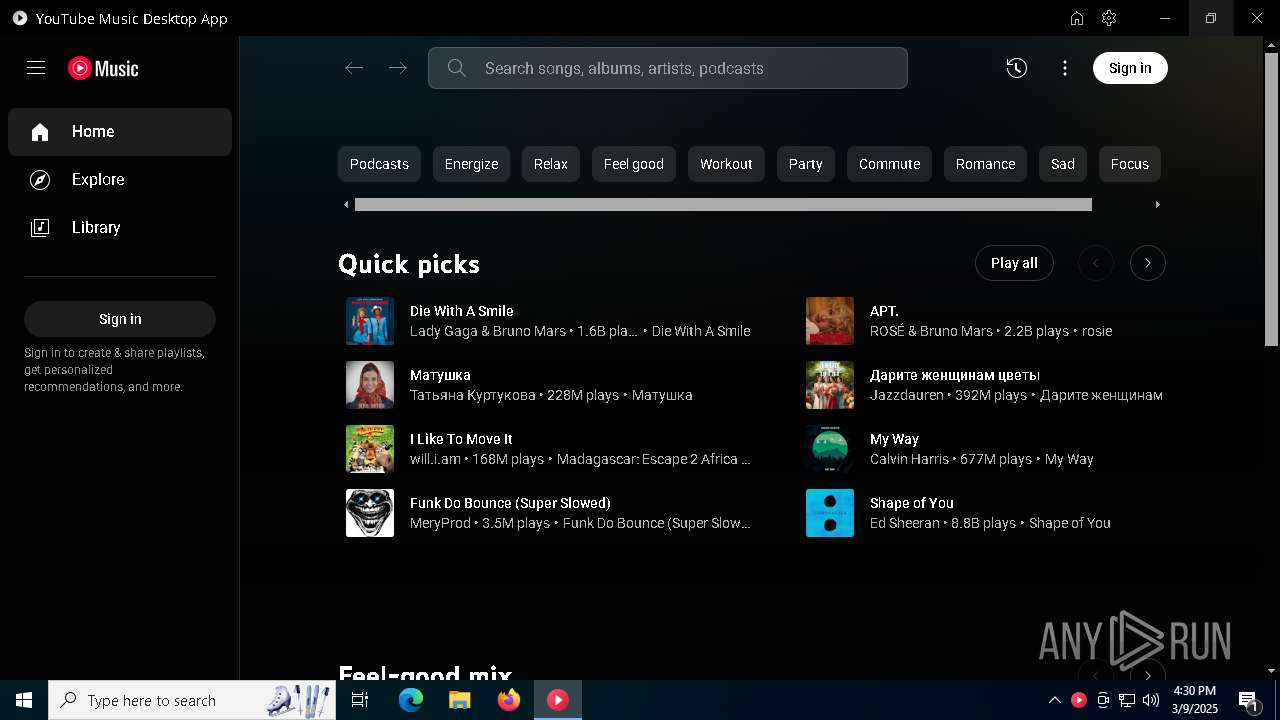Launch Microsoft Edge from the taskbar
This screenshot has width=1280, height=720.
click(x=411, y=700)
